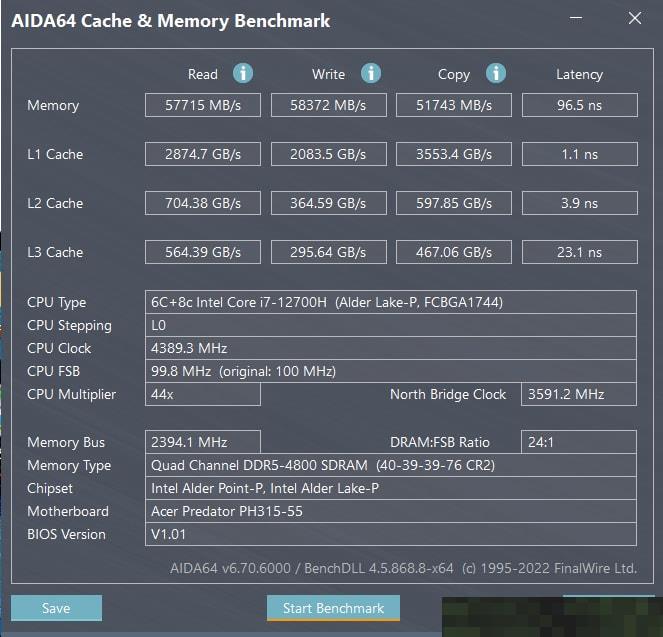Image resolution: width=663 pixels, height=637 pixels.
Task: Click the Memory Type field DDR5-4800
Action: coord(391,465)
